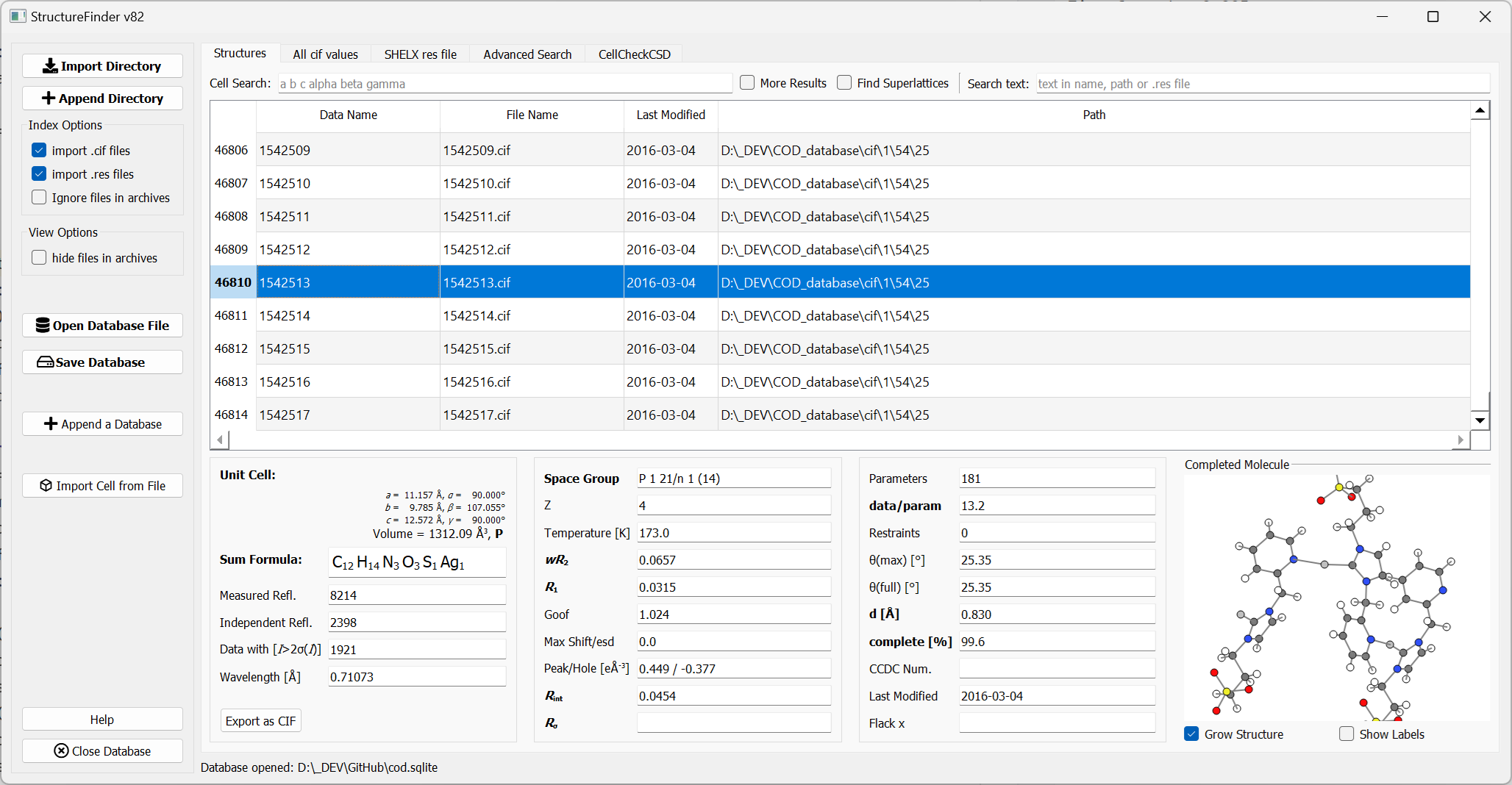This screenshot has width=1512, height=785.
Task: Check hide files in archives
Action: (x=38, y=257)
